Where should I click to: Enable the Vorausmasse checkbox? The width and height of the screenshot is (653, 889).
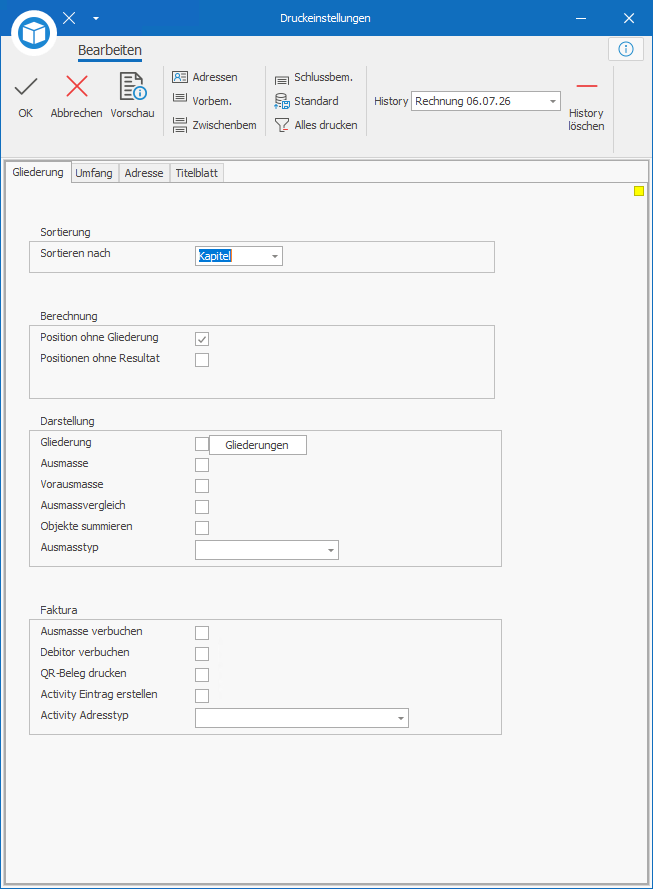coord(202,486)
